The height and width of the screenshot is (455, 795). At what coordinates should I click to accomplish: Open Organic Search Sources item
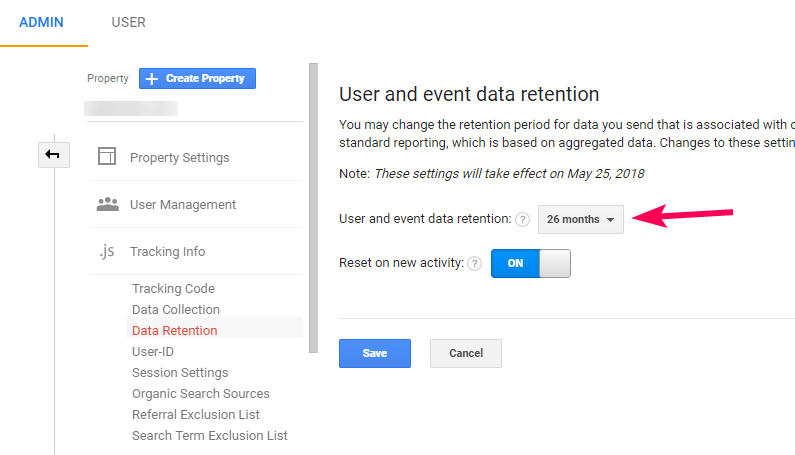pos(201,394)
